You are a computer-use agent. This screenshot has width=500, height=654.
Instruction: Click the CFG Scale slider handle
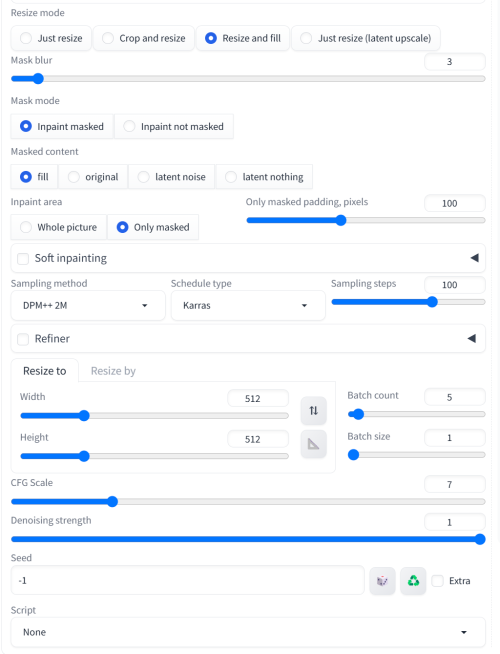click(x=112, y=501)
